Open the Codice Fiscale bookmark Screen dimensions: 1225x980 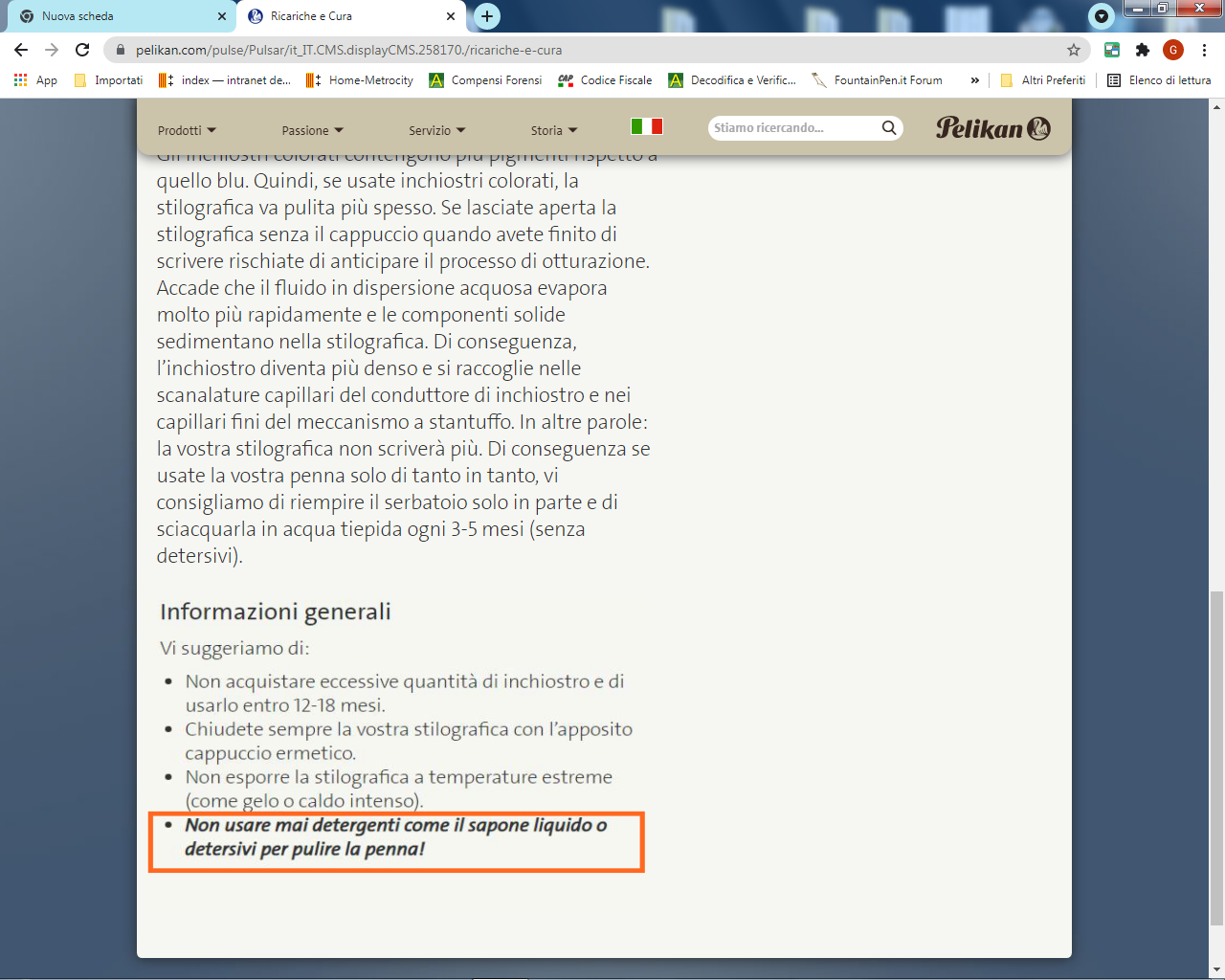[605, 80]
